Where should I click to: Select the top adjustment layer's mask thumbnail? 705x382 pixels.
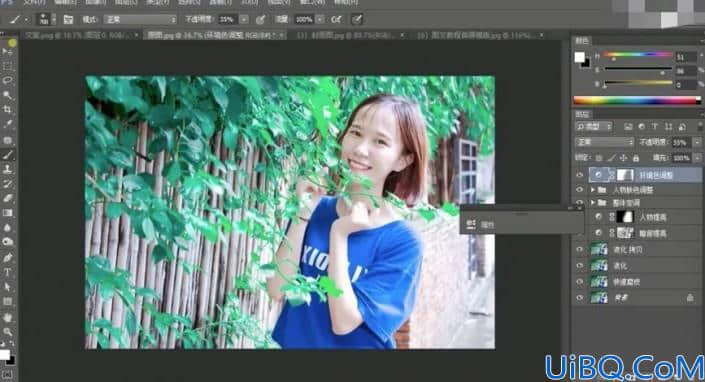click(x=625, y=175)
